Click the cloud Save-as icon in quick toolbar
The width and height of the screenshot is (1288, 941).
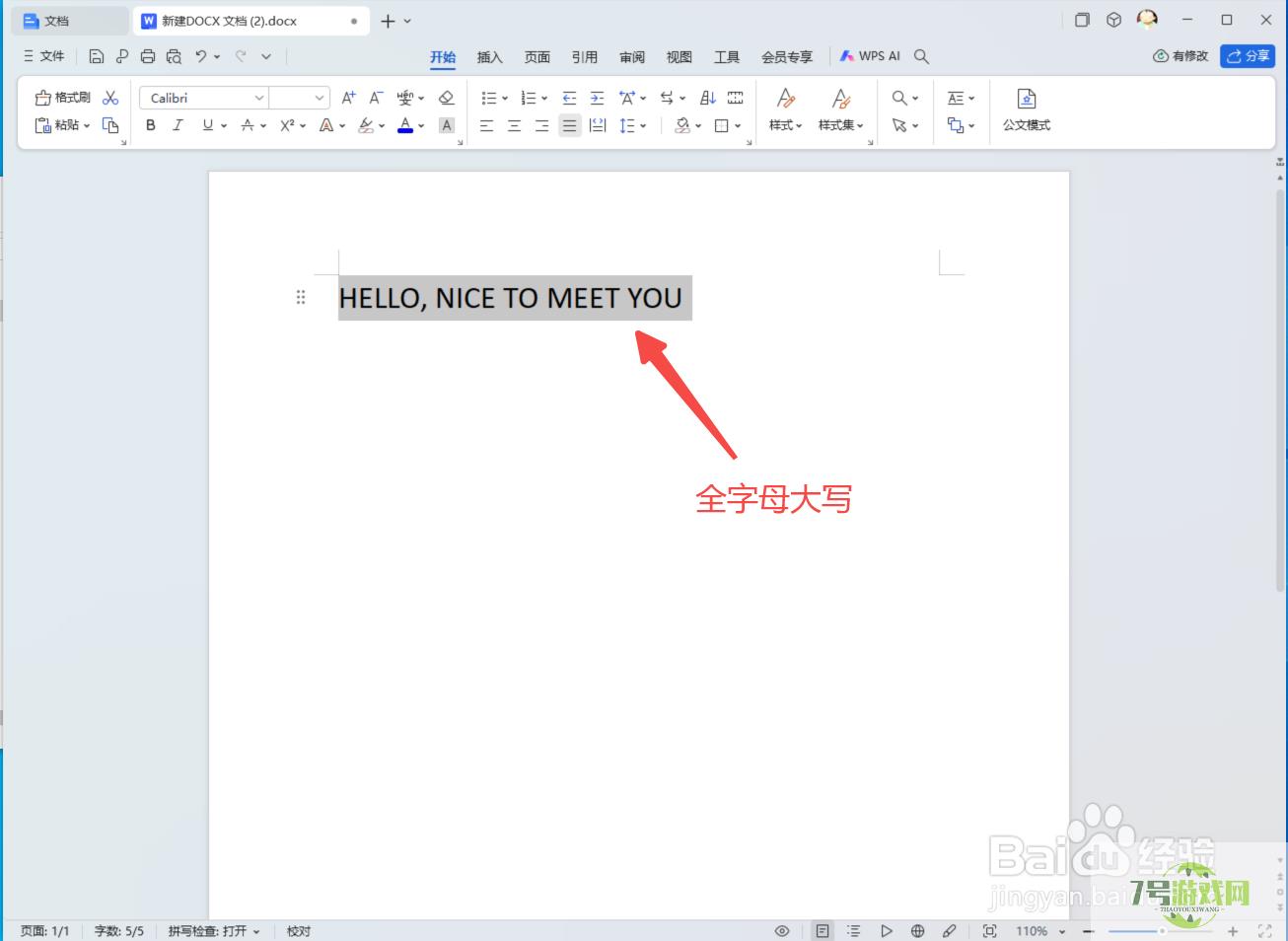click(x=122, y=56)
